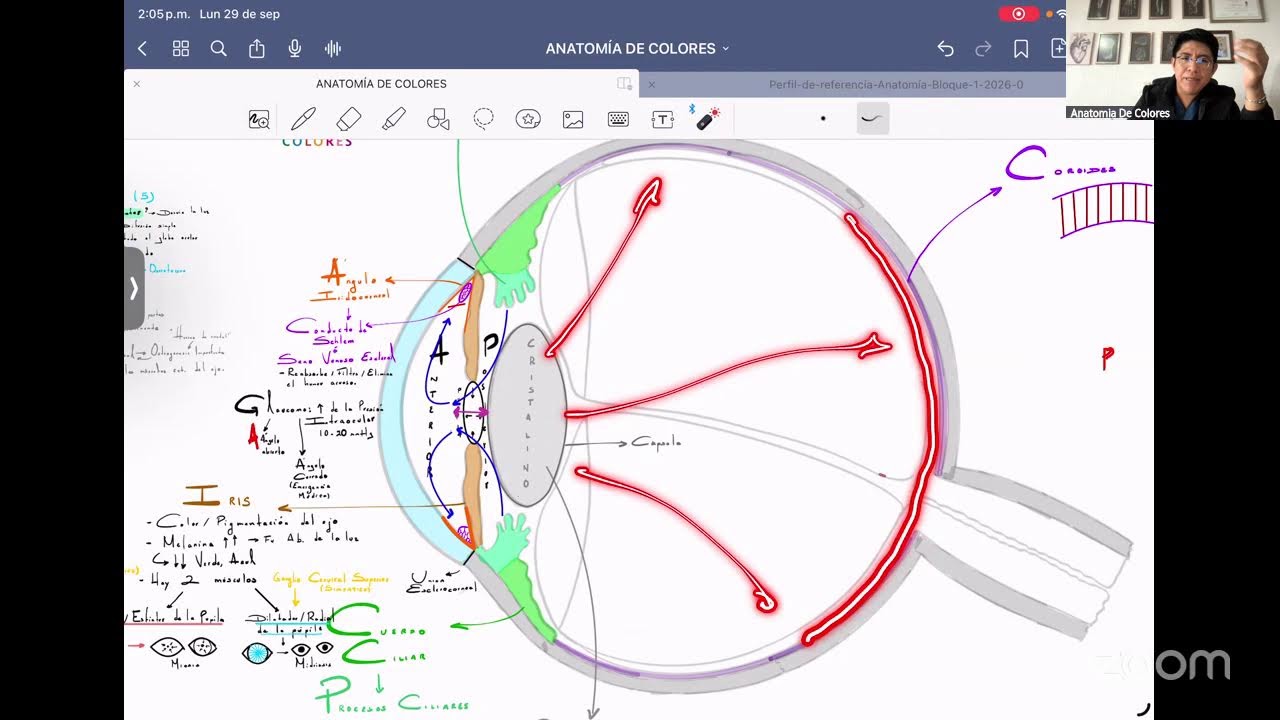Insert an image with photo tool

(x=573, y=120)
